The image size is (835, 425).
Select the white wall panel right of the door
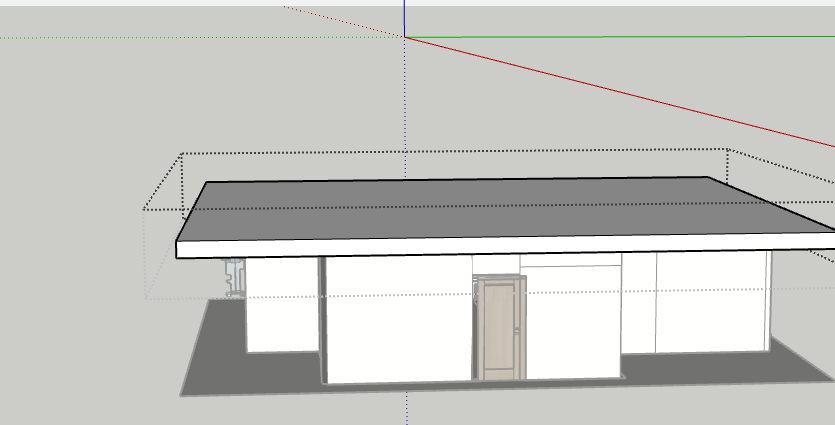tap(573, 322)
